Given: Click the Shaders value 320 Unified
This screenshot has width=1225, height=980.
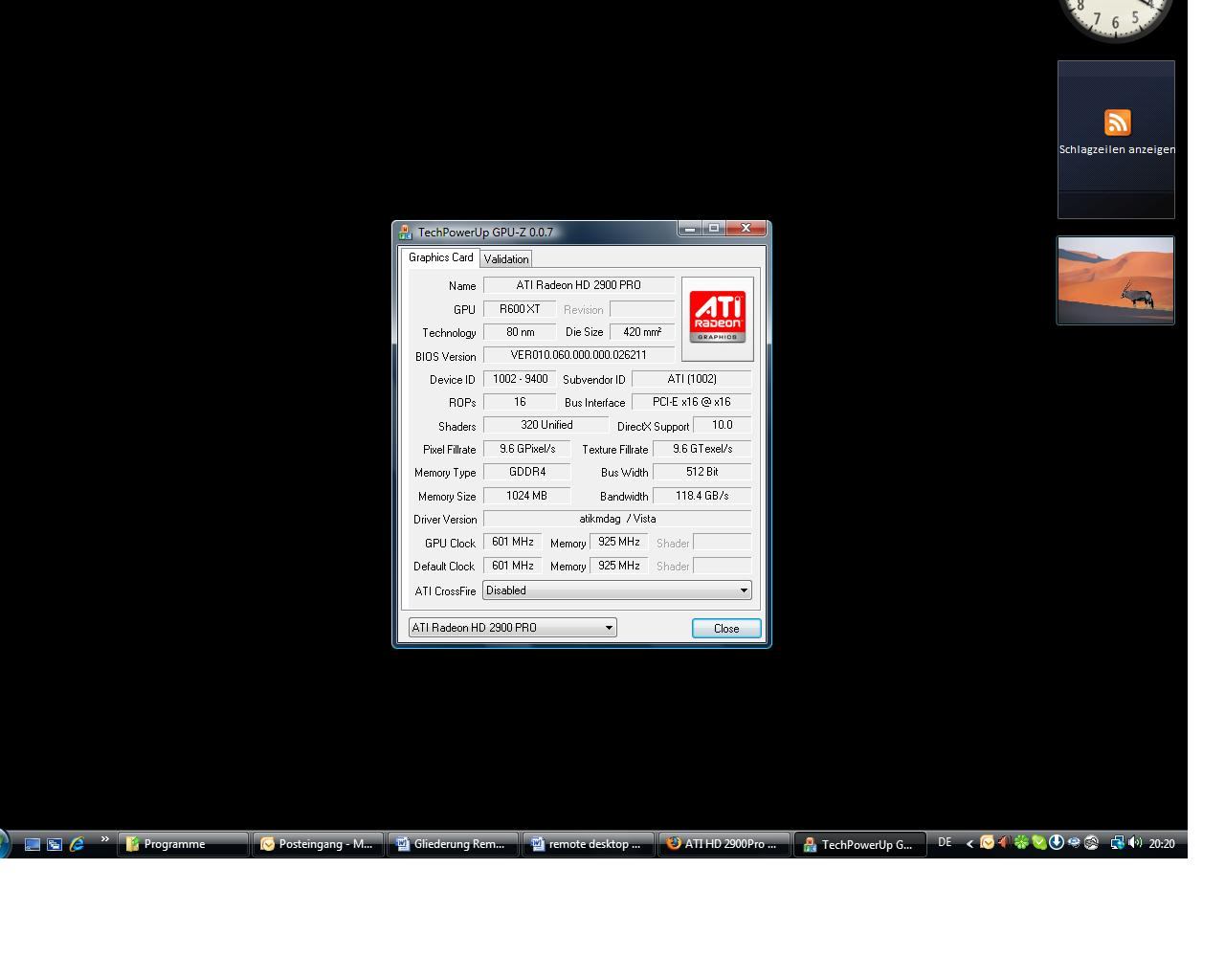Looking at the screenshot, I should pyautogui.click(x=546, y=425).
